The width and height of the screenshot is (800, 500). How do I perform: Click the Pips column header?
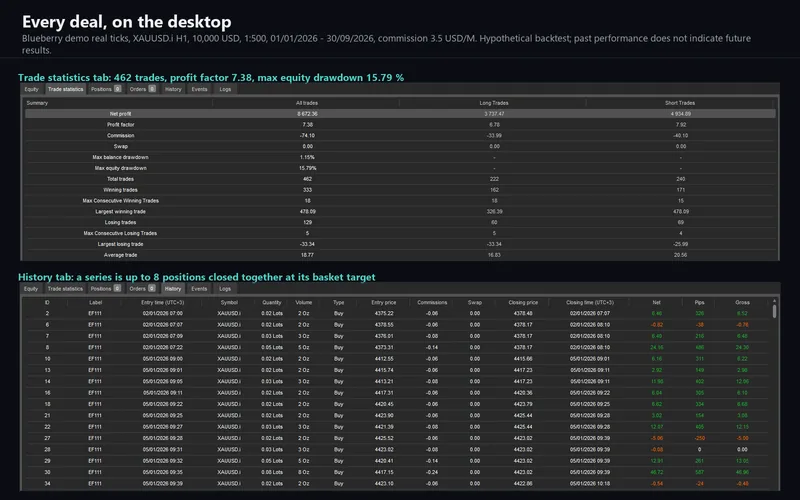(x=699, y=303)
